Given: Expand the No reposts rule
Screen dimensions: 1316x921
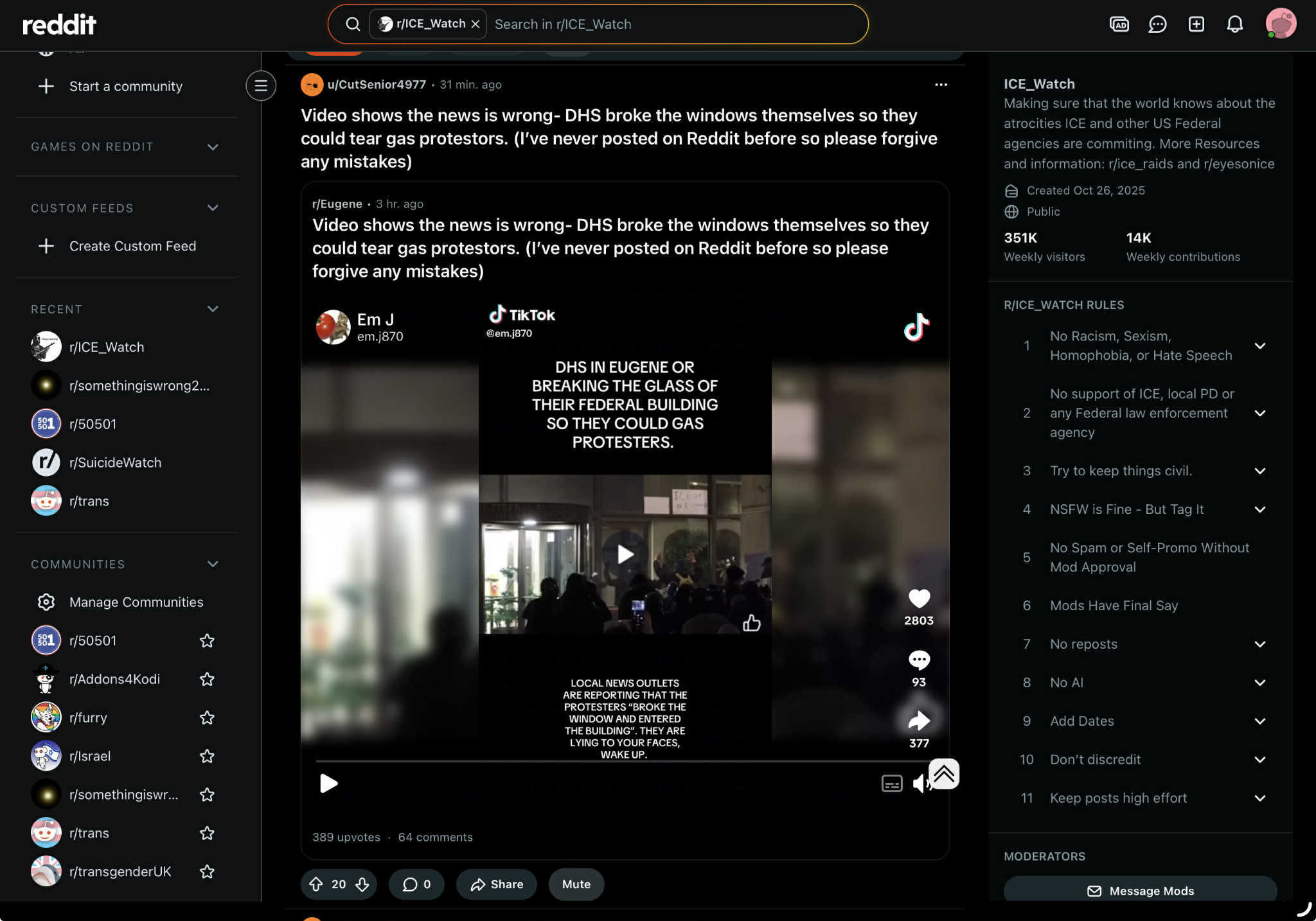Looking at the screenshot, I should pos(1259,644).
